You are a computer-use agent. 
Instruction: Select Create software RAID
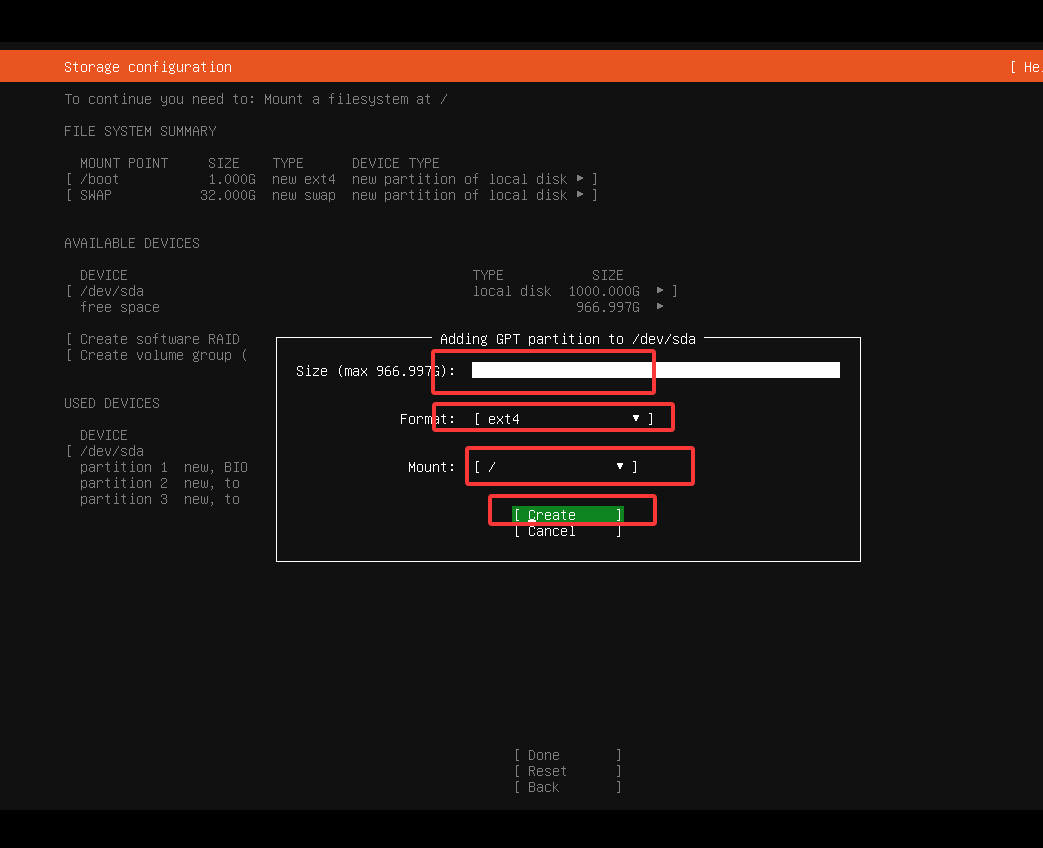click(x=152, y=339)
